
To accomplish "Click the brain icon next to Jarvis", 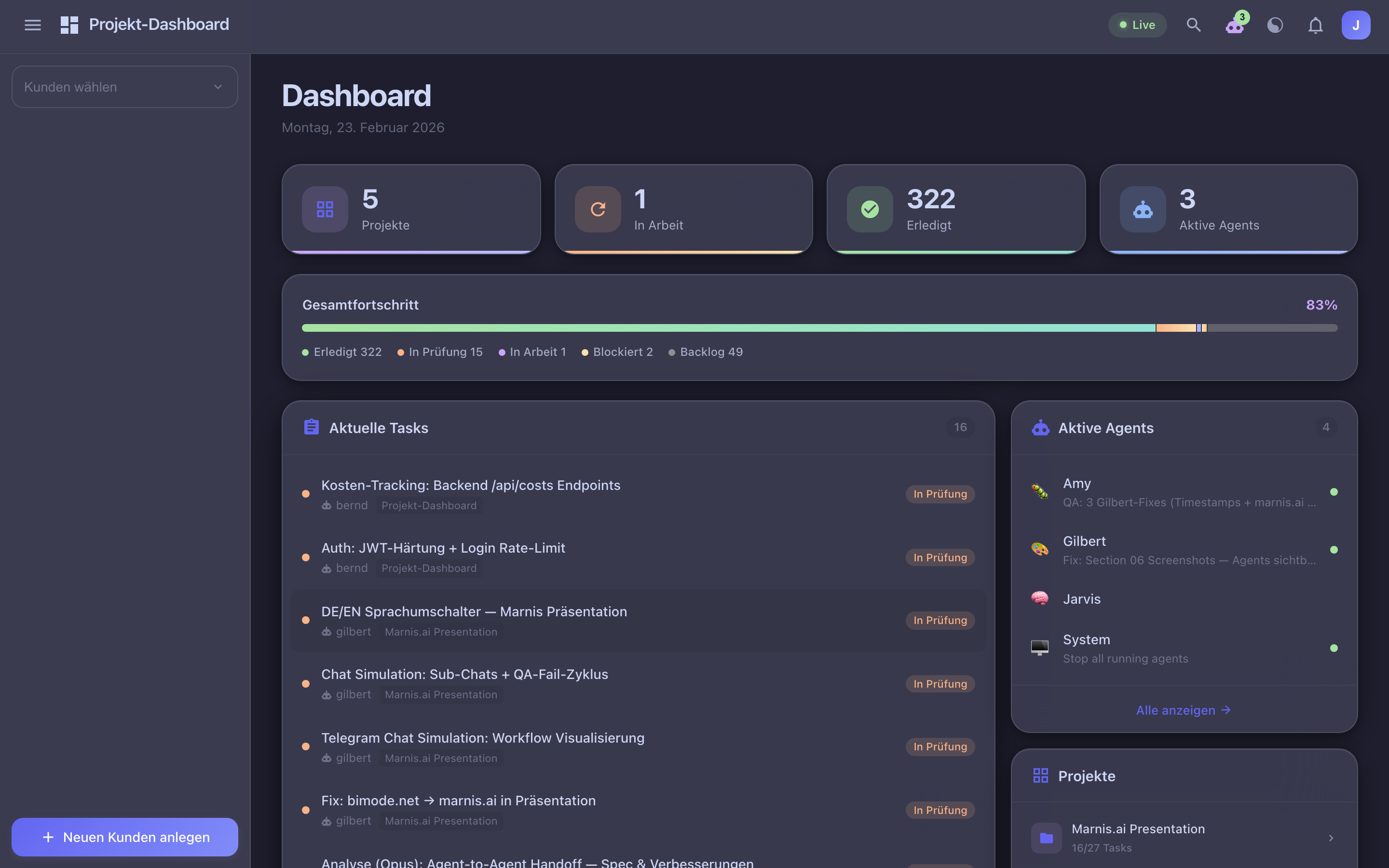I will [x=1040, y=599].
